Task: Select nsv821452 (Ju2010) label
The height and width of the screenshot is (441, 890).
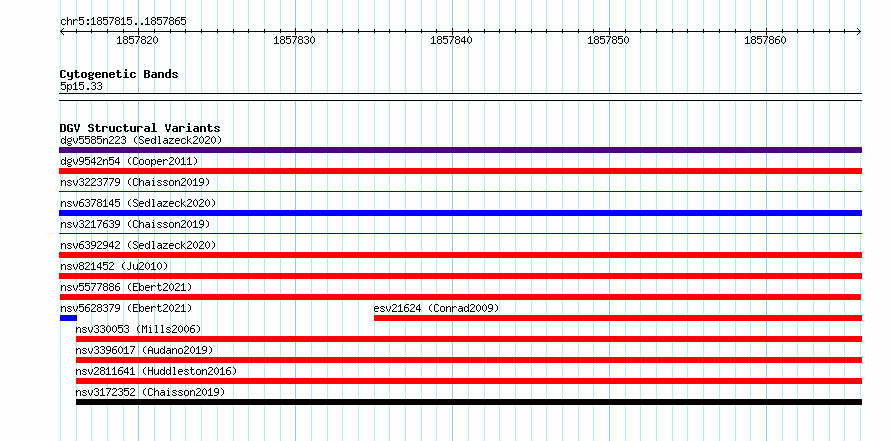Action: coord(114,266)
